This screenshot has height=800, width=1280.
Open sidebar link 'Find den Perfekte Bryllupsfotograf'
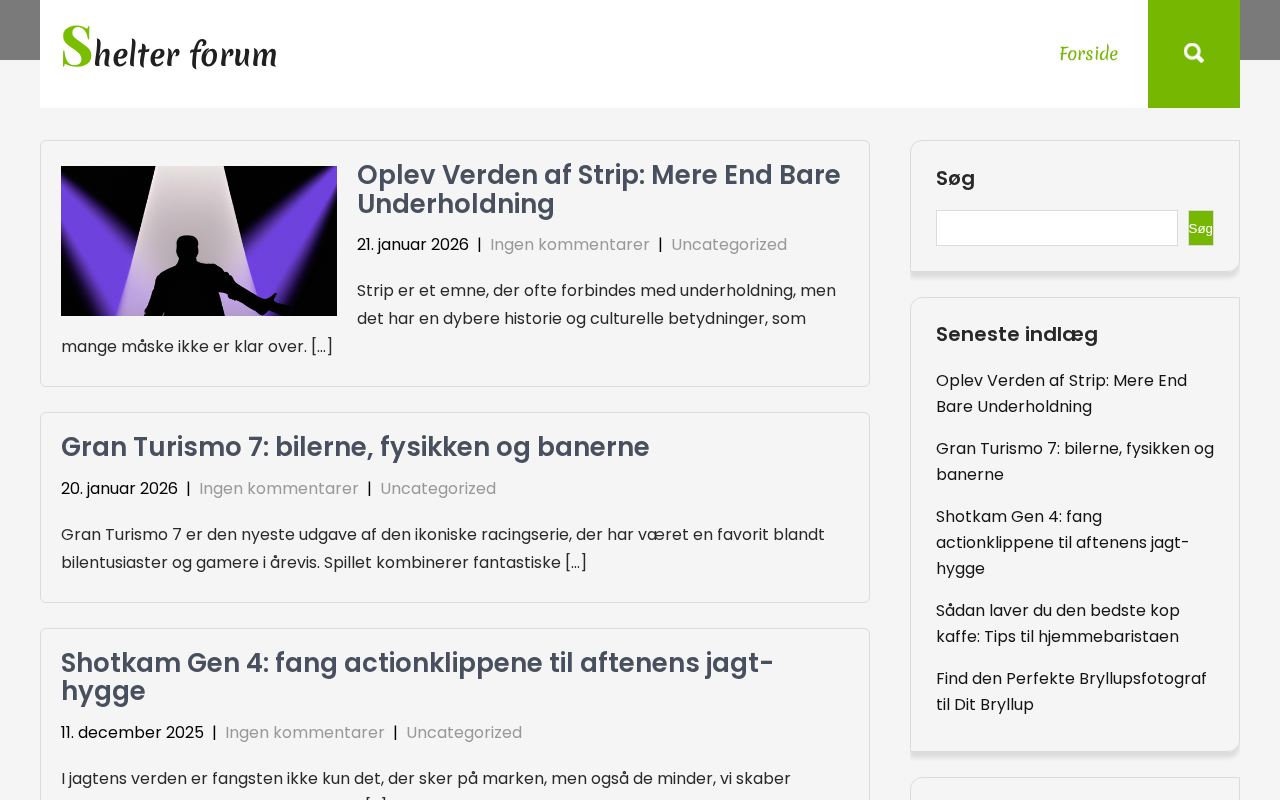click(1071, 692)
